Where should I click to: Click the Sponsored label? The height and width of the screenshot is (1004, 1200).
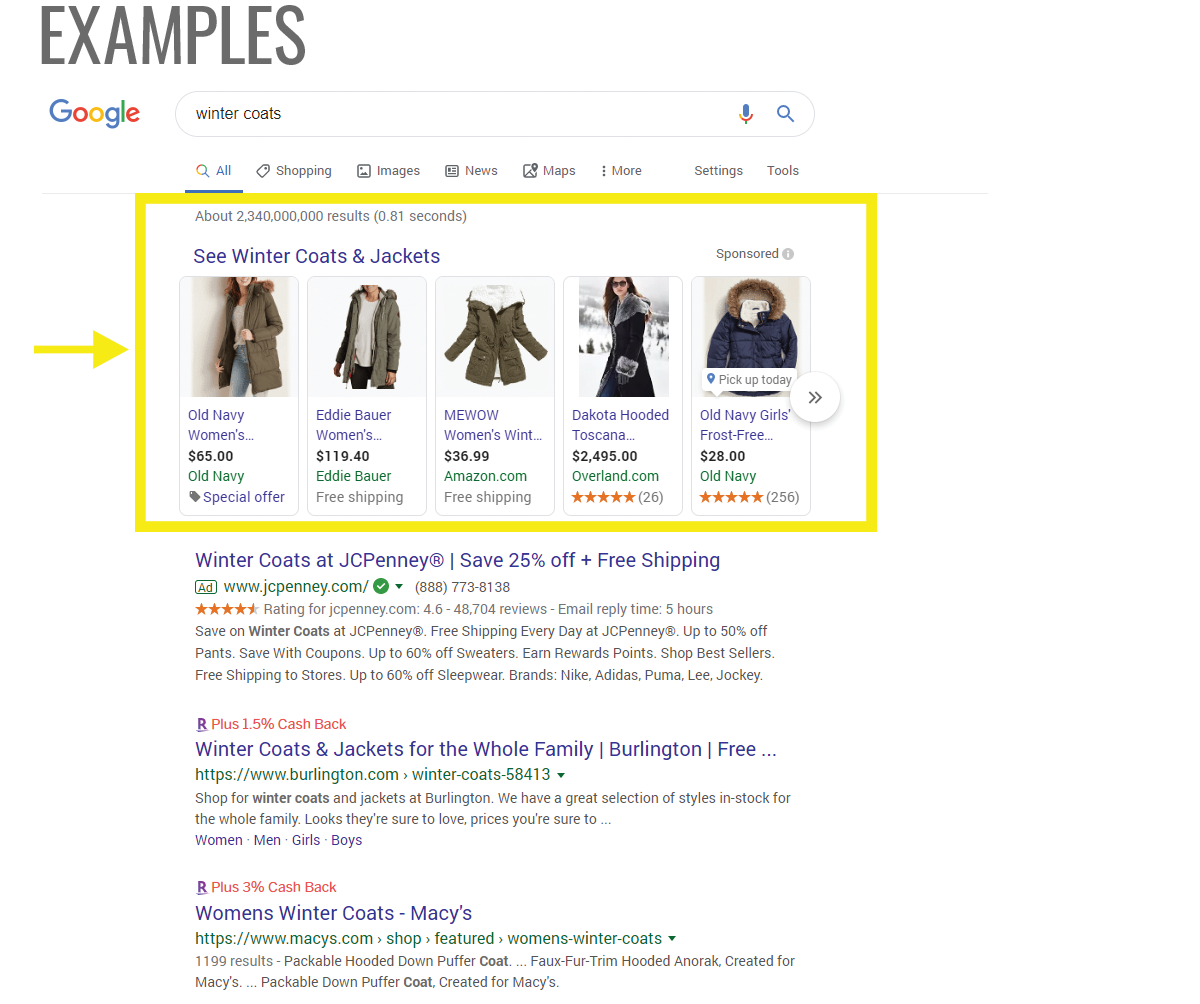(747, 254)
